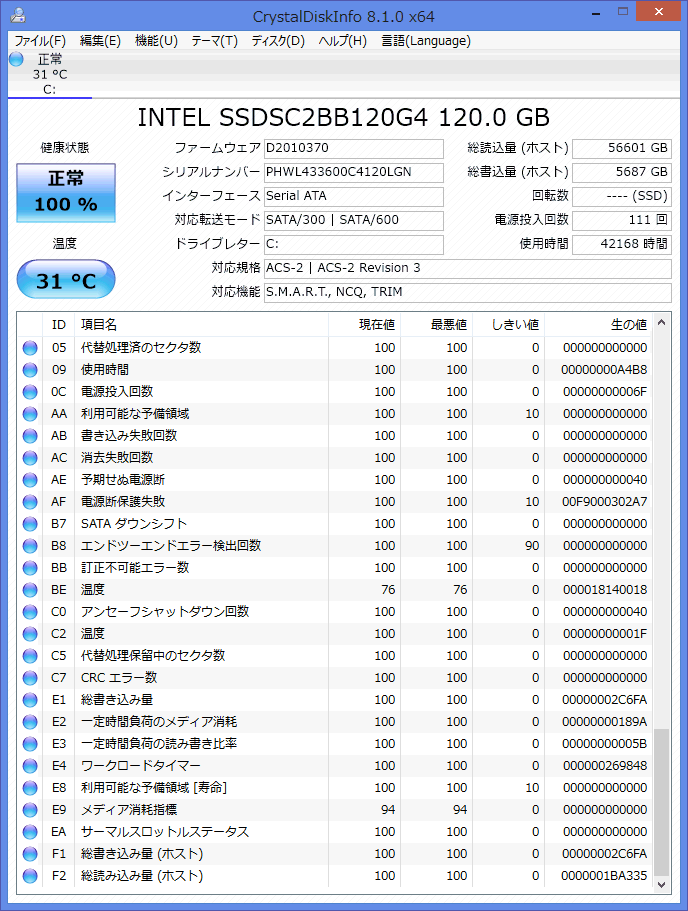Open the 編集(E) menu
Image resolution: width=688 pixels, height=911 pixels.
[x=100, y=41]
